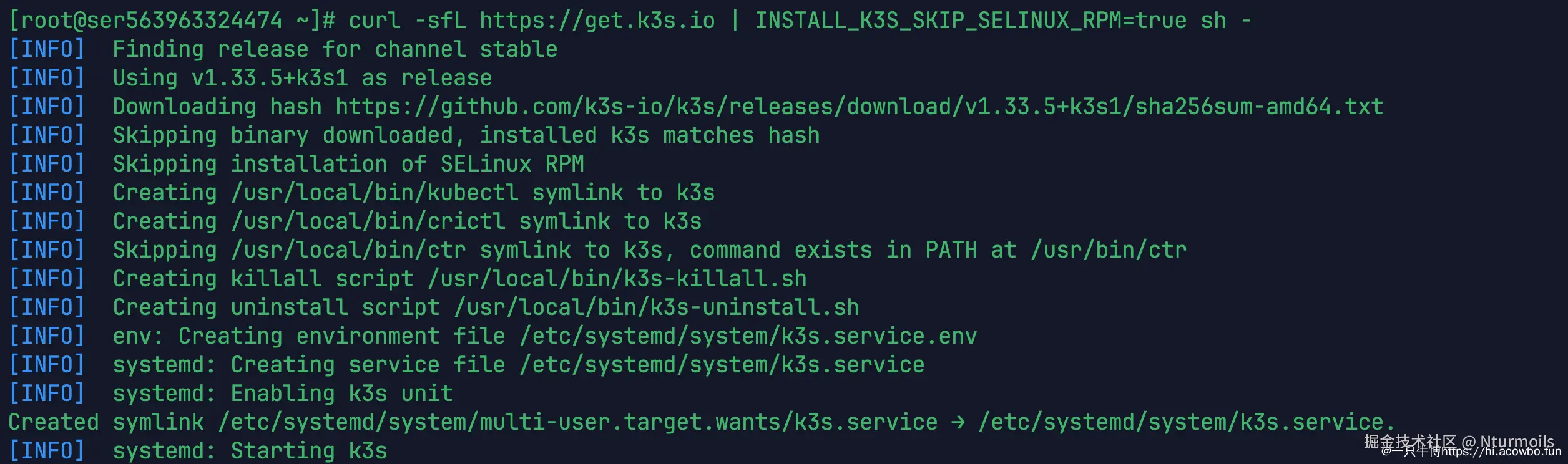Click the 掘金技术社区 @ Nturmoils watermark
Image resolution: width=1568 pixels, height=464 pixels.
(1458, 441)
